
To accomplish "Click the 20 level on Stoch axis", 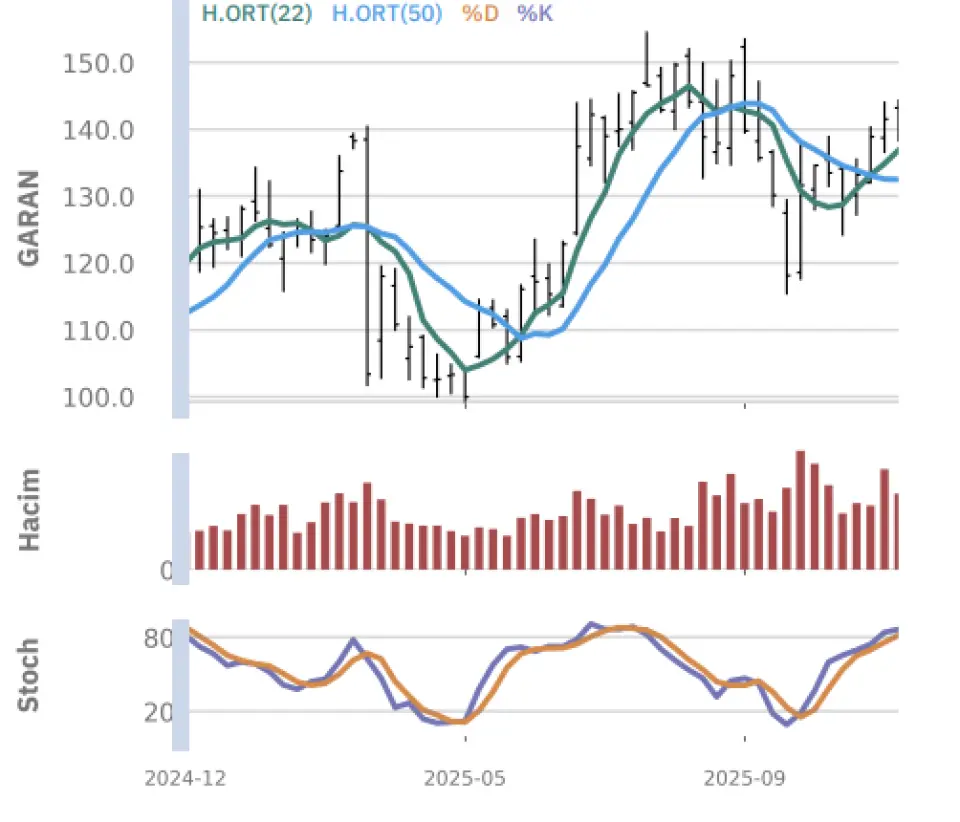I will click(x=158, y=712).
